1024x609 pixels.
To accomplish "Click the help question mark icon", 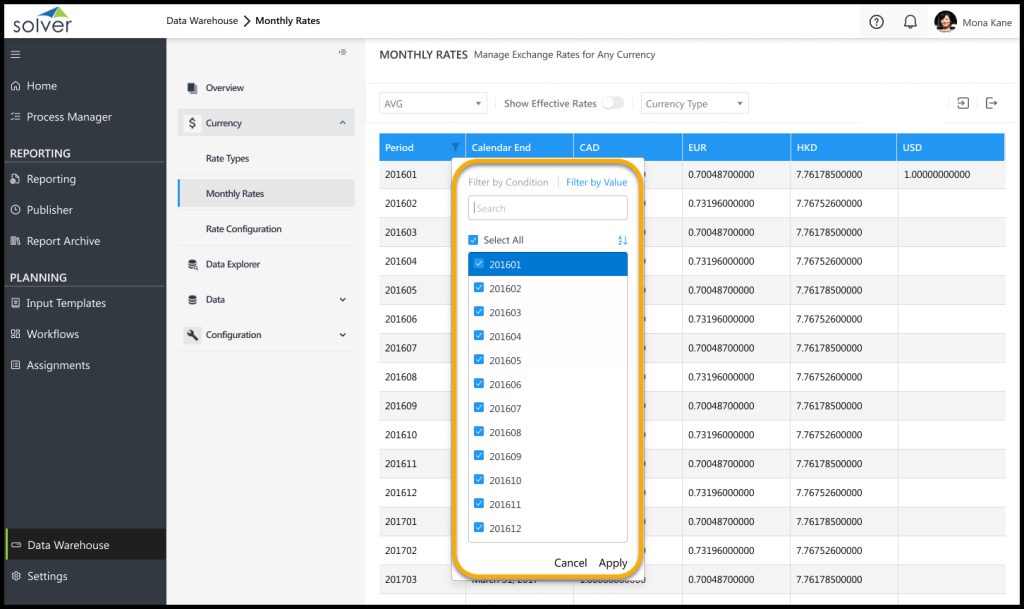I will click(876, 22).
